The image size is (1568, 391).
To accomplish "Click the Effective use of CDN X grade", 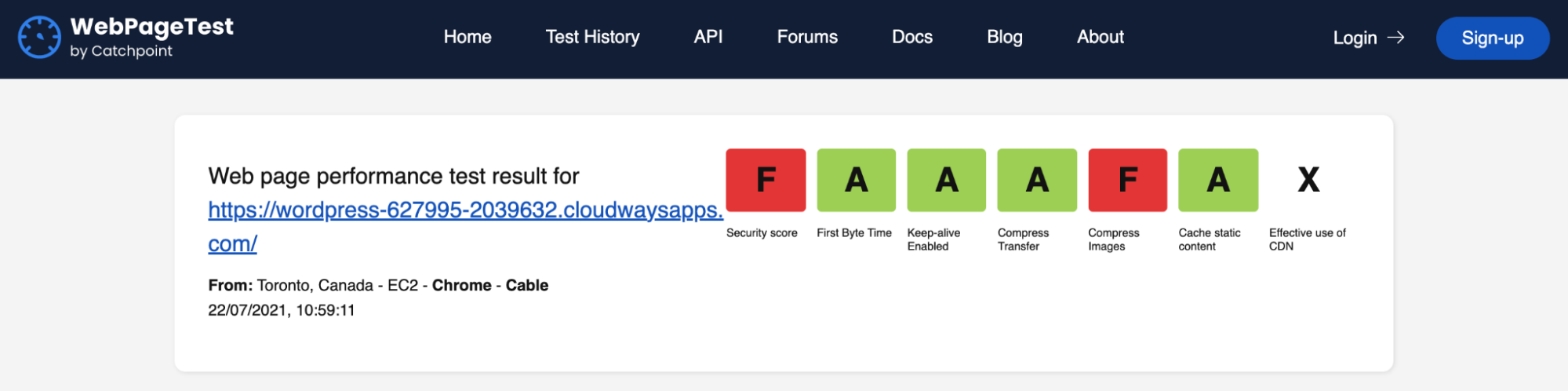I will (x=1308, y=180).
